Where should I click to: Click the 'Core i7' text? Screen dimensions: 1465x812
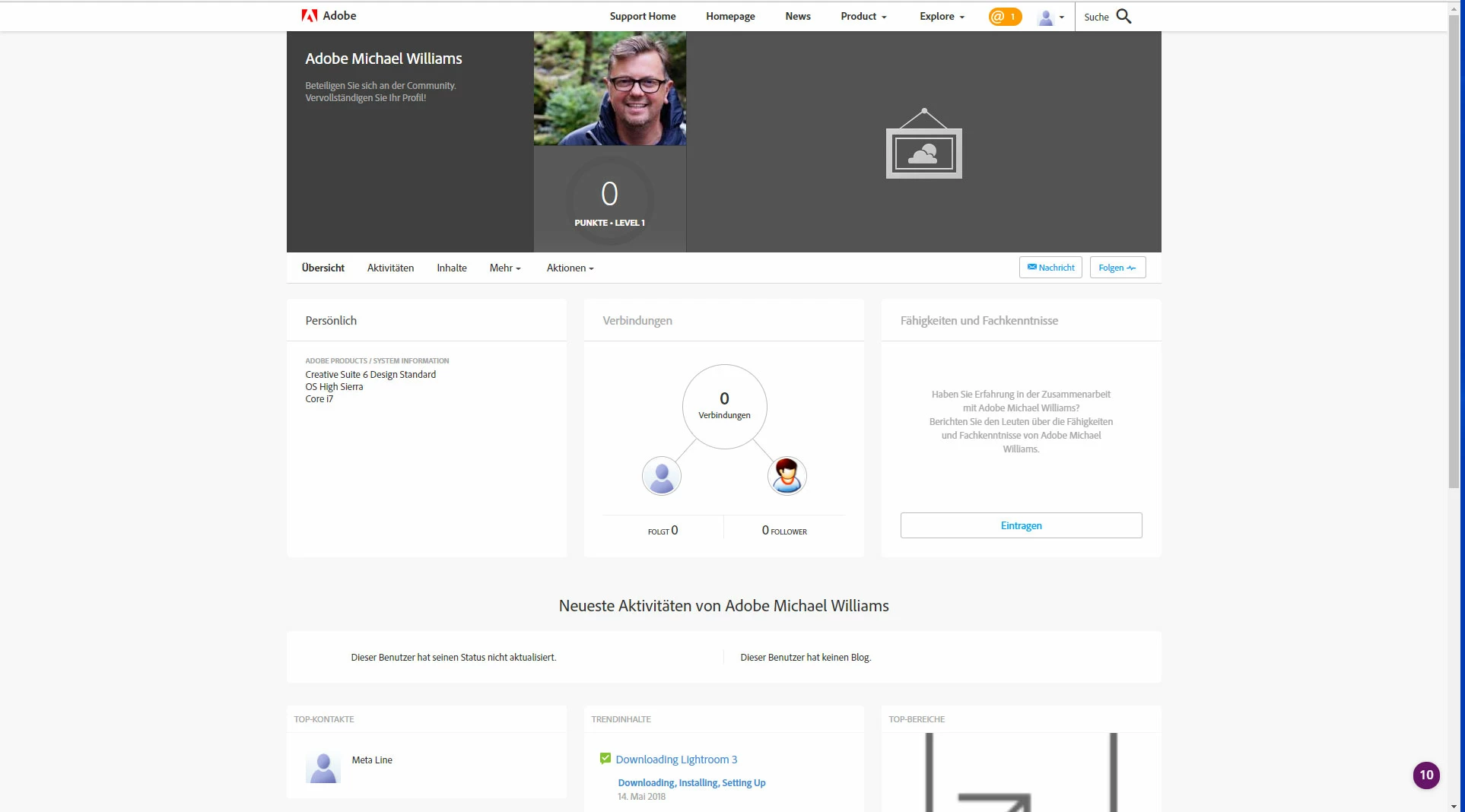pos(319,398)
